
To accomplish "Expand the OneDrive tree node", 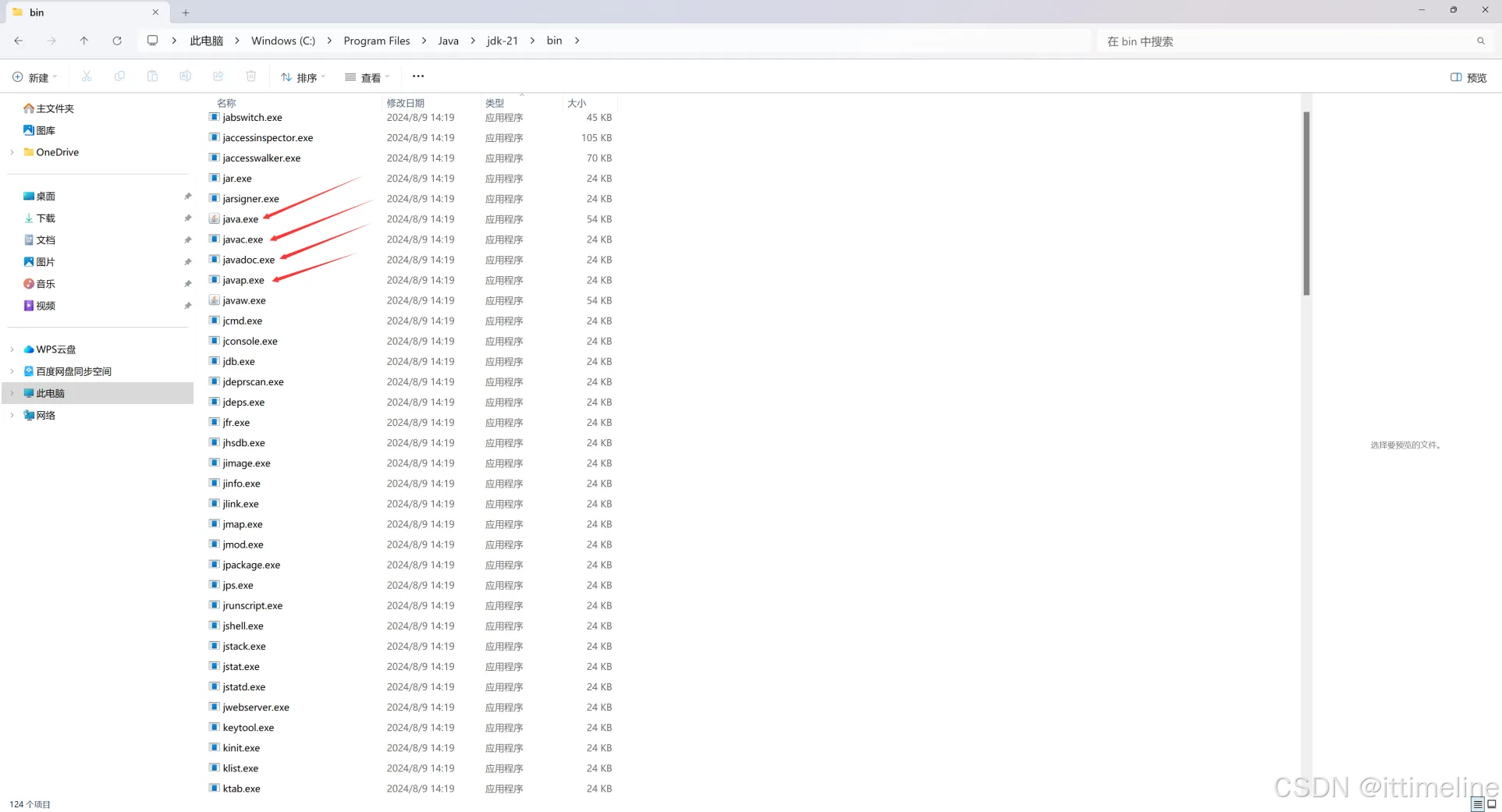I will coord(12,152).
